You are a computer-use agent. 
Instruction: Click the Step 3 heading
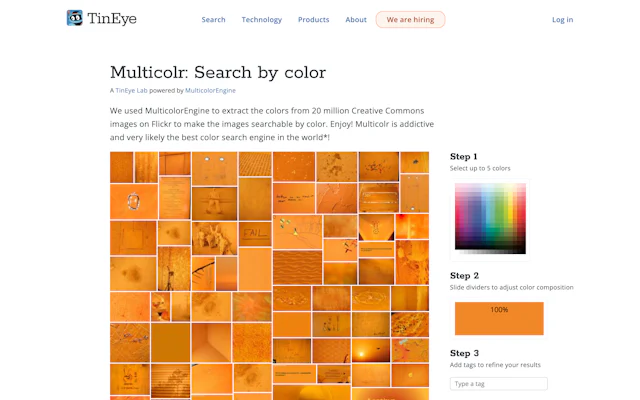click(464, 353)
